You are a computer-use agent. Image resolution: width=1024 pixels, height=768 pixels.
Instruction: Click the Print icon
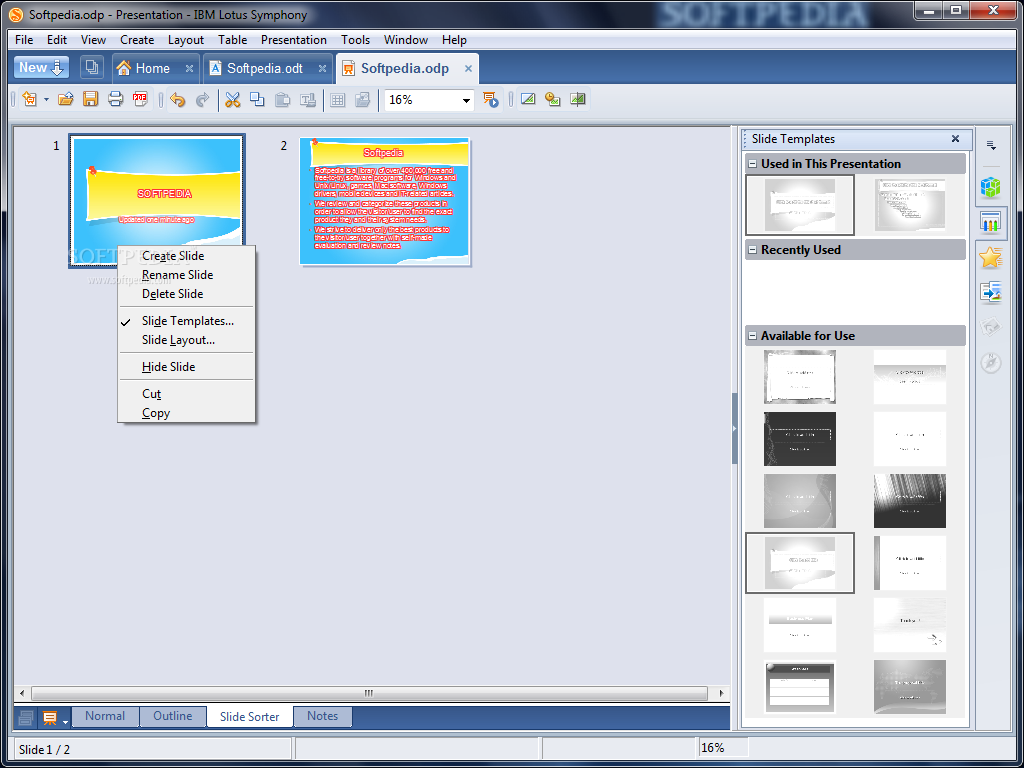115,99
